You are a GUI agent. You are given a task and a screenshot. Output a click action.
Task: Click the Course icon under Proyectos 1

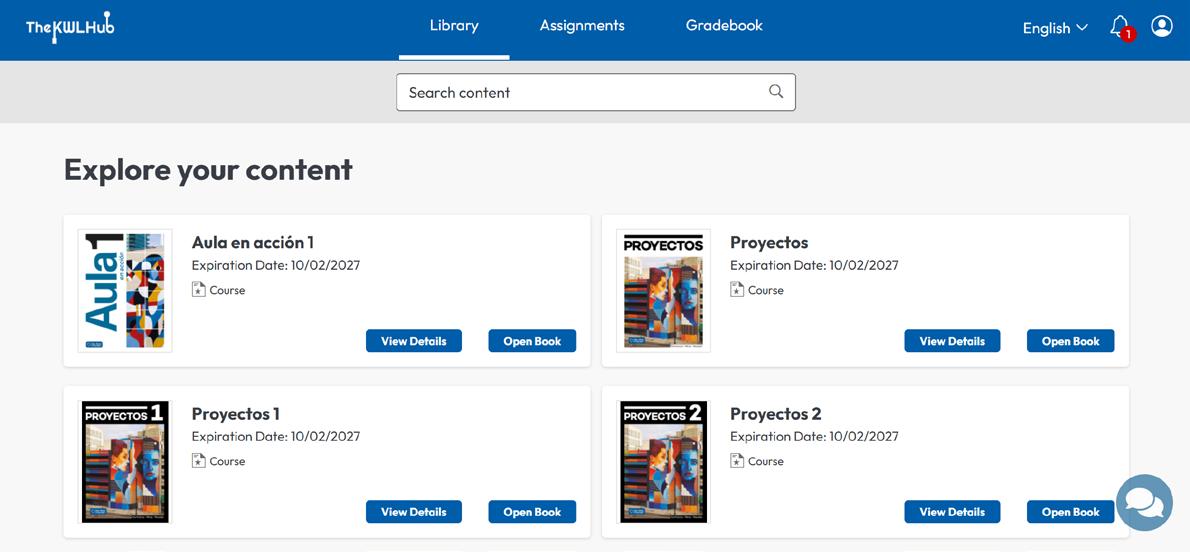(199, 461)
